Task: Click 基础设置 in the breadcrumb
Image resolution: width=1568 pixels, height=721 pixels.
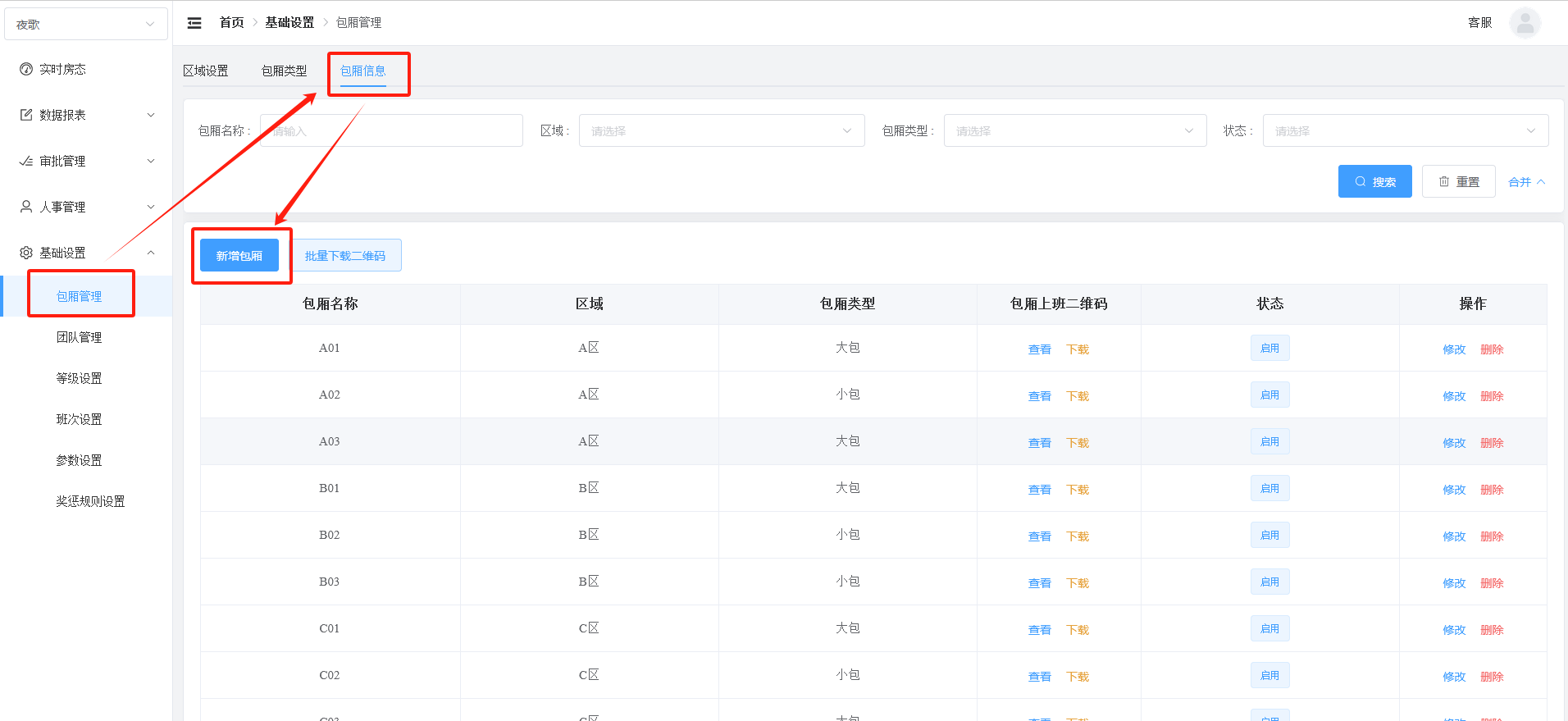Action: [x=289, y=23]
